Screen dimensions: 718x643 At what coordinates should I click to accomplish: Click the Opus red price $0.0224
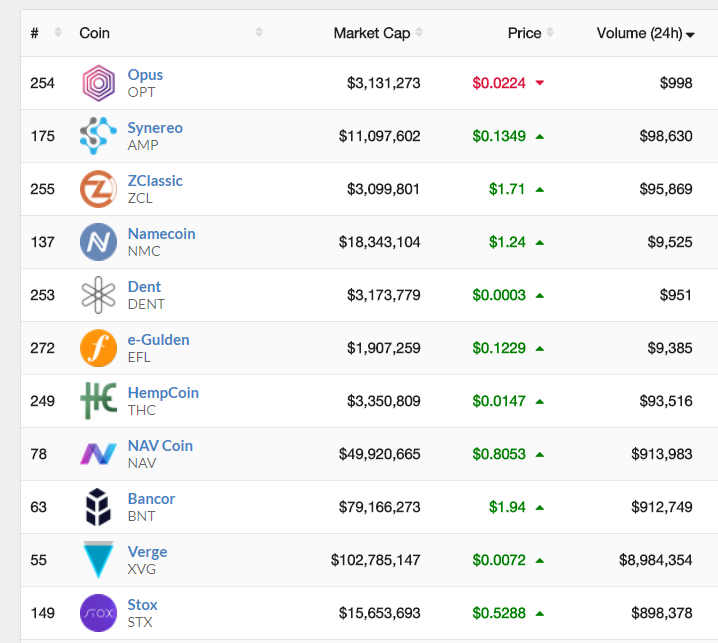499,83
